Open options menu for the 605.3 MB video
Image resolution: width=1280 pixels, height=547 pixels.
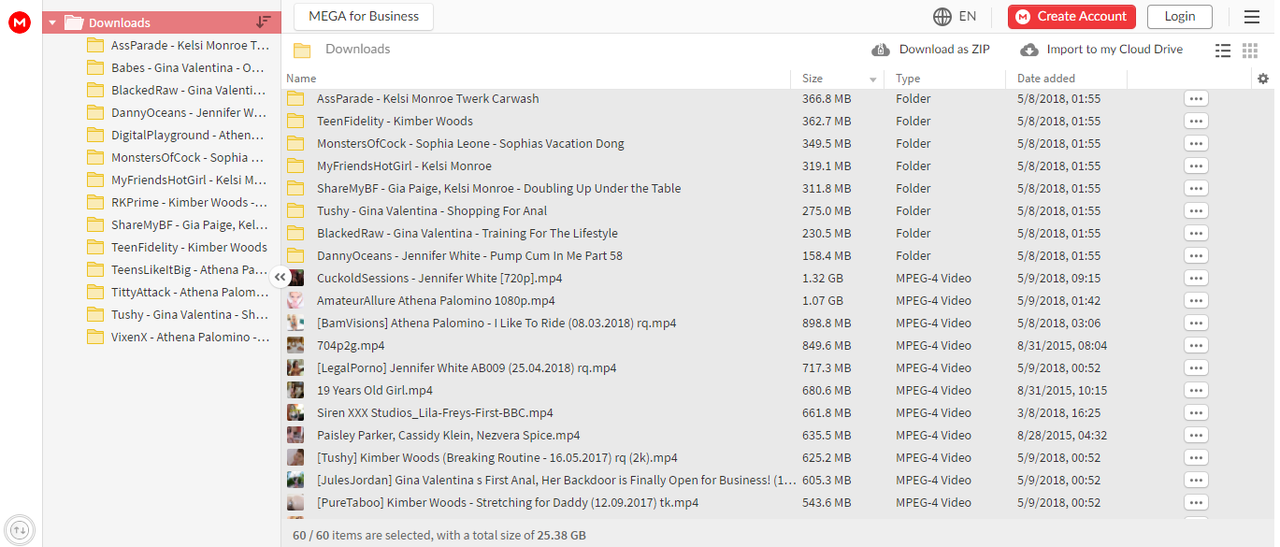tap(1196, 480)
